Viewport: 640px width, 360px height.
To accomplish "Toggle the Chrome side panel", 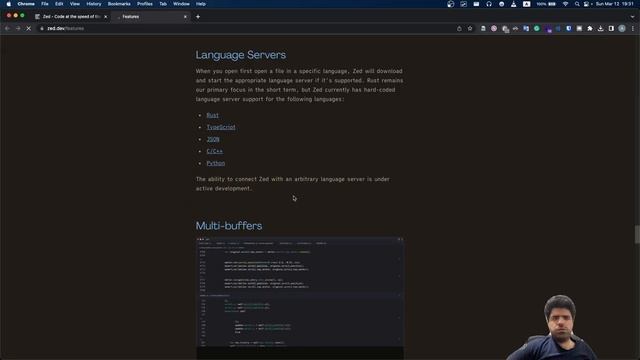I will point(611,29).
